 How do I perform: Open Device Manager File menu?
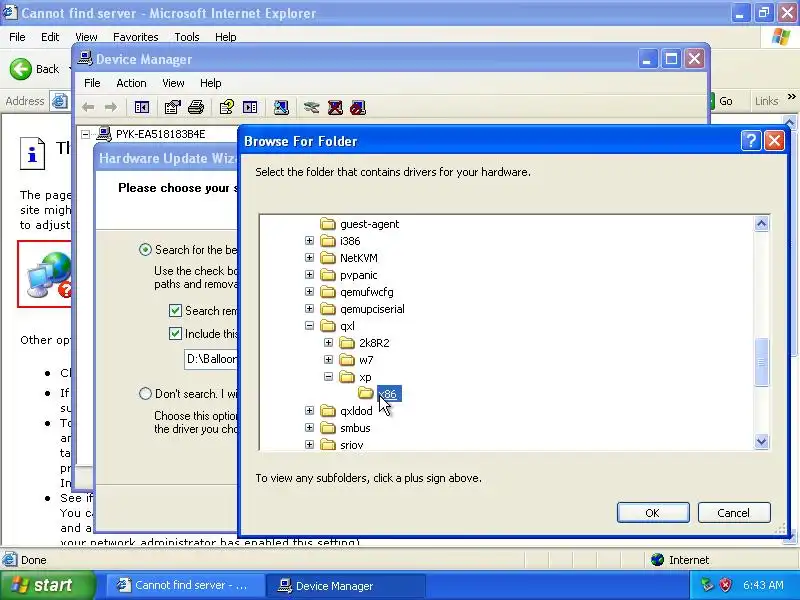(x=92, y=83)
